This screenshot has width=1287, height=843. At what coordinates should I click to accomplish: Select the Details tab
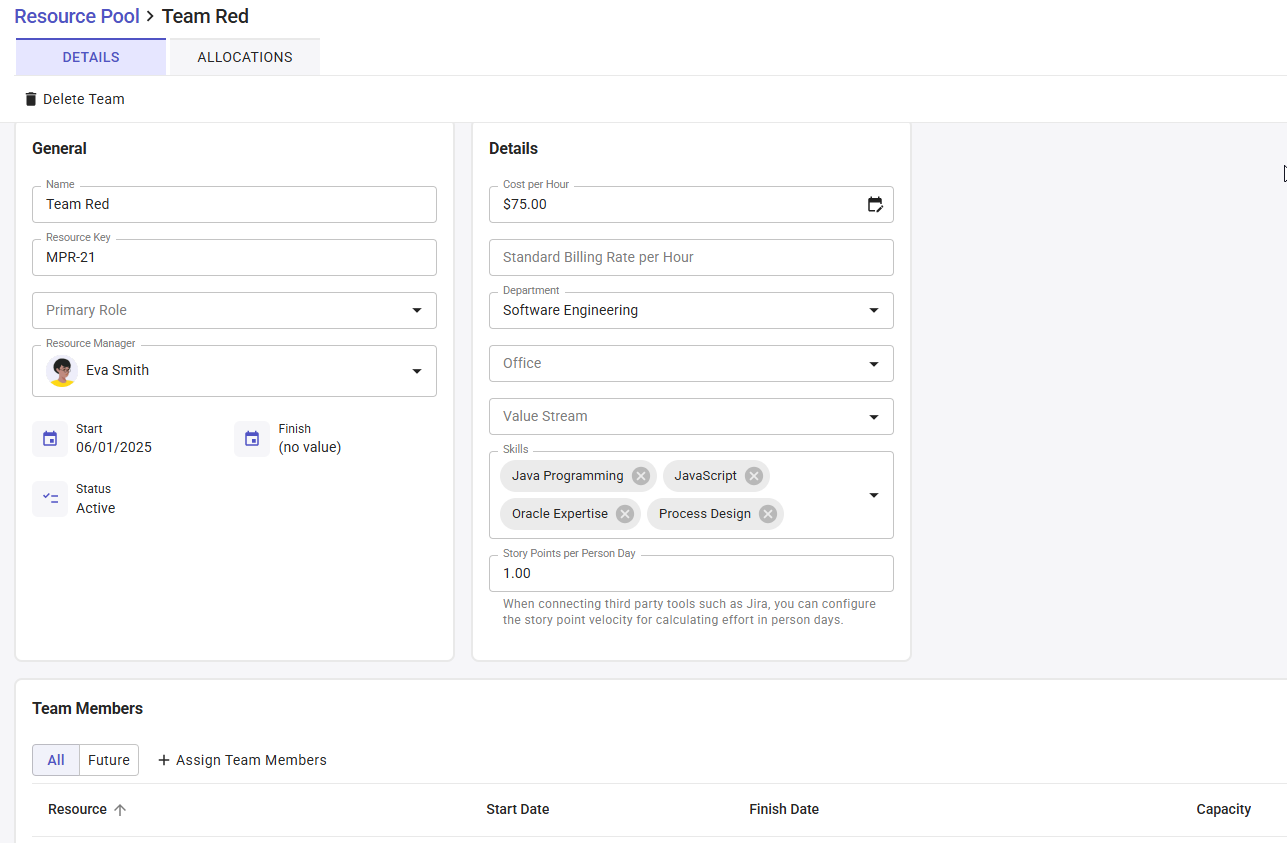pos(91,57)
